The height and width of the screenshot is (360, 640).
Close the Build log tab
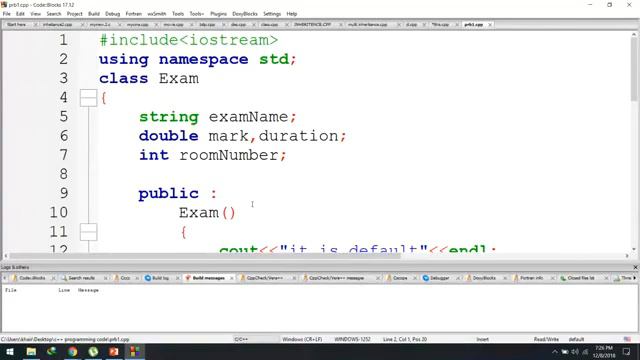[x=177, y=278]
